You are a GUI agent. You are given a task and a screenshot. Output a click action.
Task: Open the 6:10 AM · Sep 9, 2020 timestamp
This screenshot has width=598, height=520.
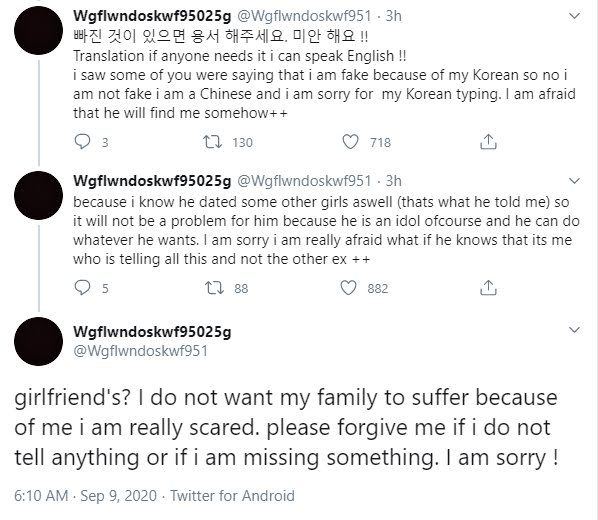tap(85, 496)
